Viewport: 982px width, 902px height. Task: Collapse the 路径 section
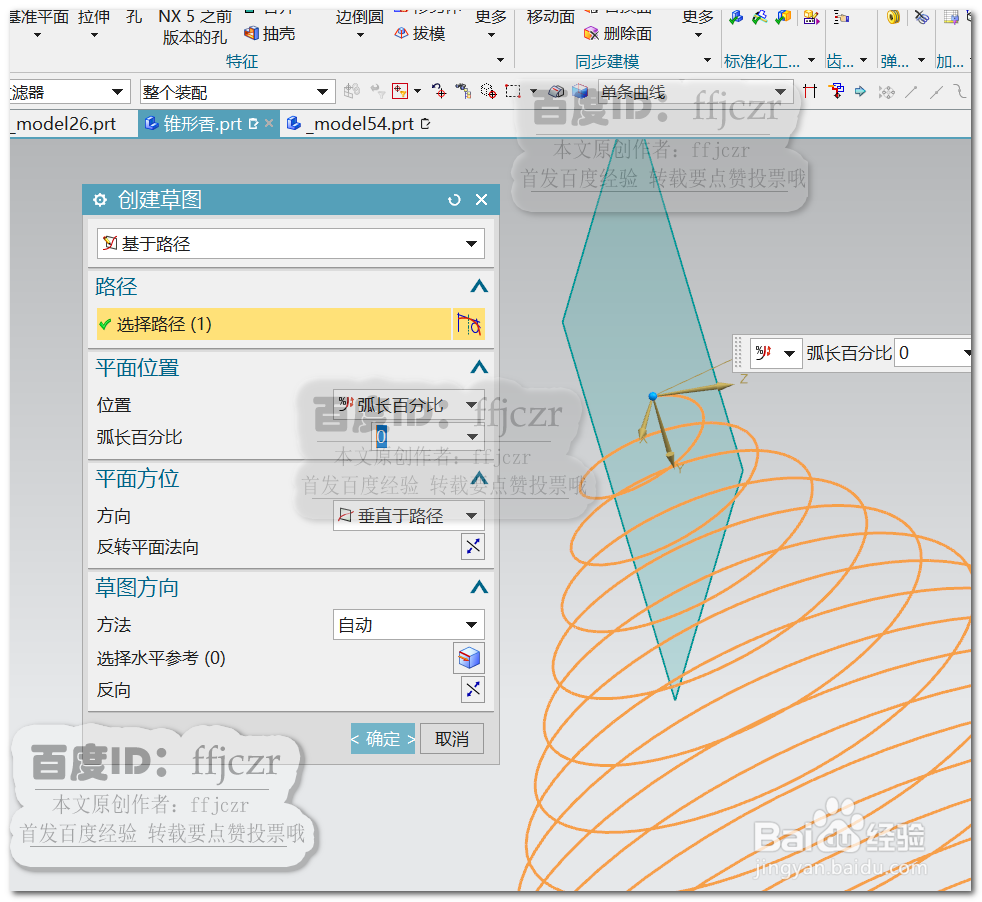[478, 287]
